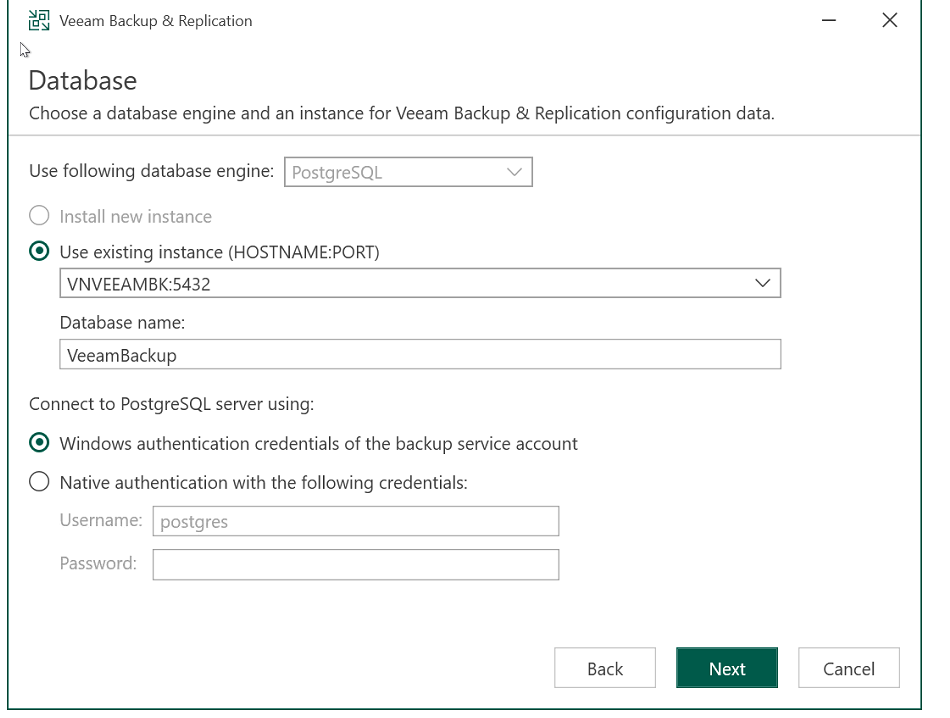Click the 'Veeam Backup & Replication' title text

tap(156, 21)
